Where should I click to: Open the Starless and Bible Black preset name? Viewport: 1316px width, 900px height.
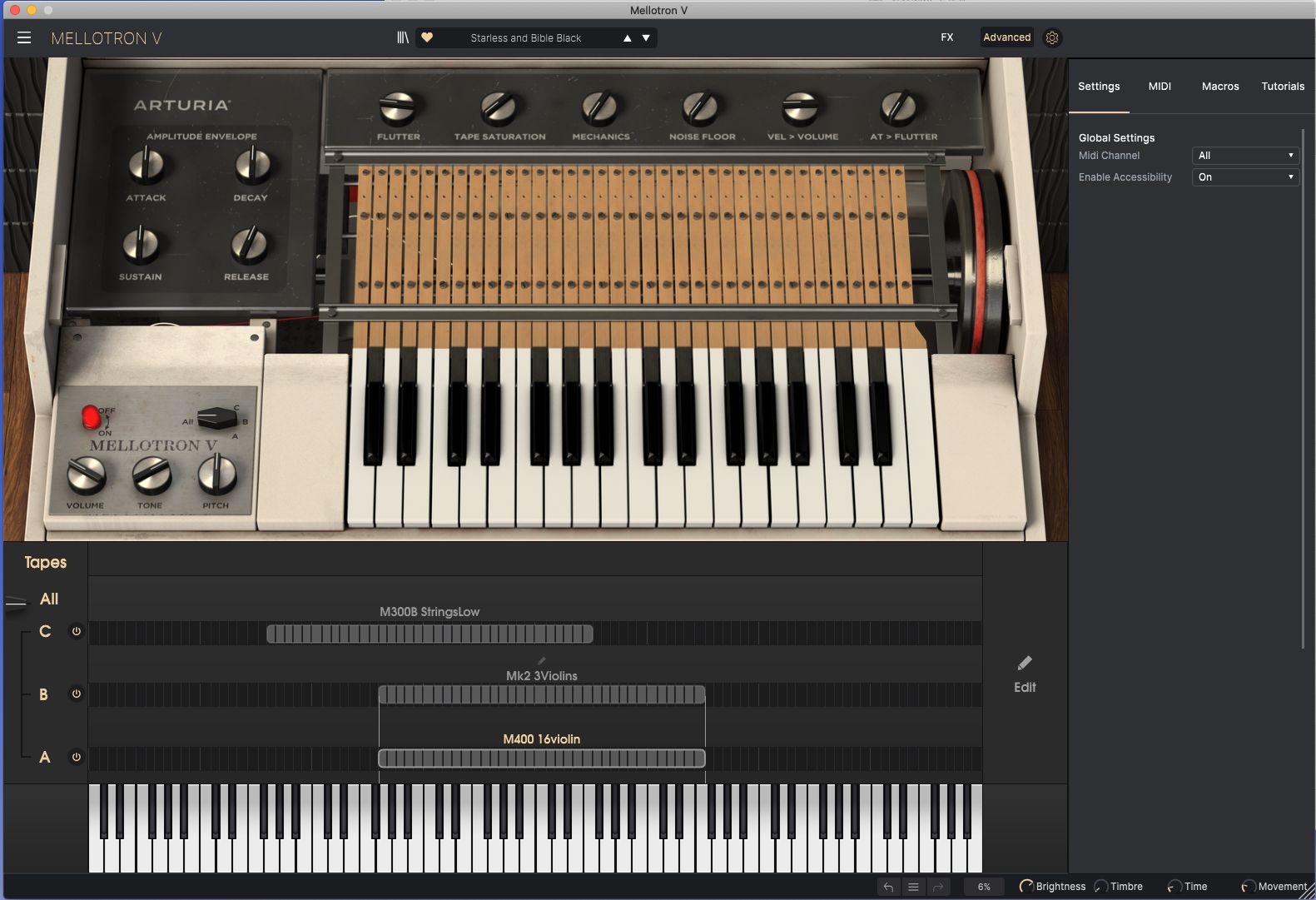pos(526,38)
